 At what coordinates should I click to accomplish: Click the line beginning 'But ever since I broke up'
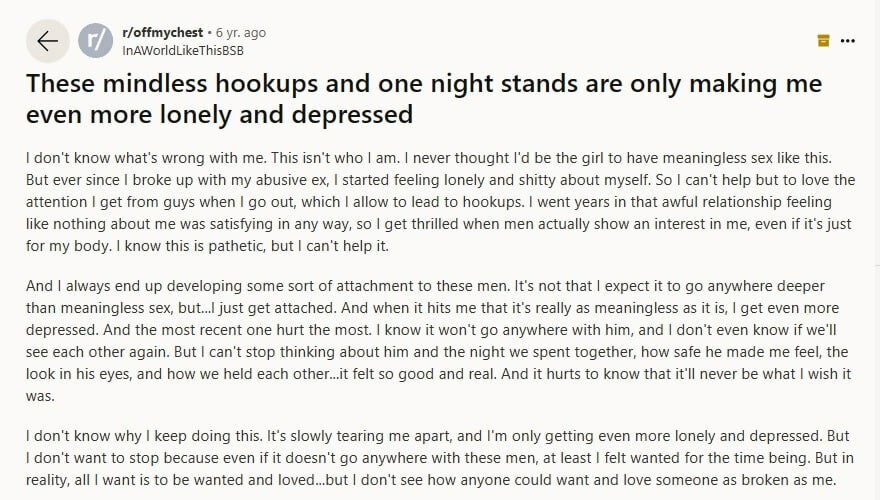(441, 180)
